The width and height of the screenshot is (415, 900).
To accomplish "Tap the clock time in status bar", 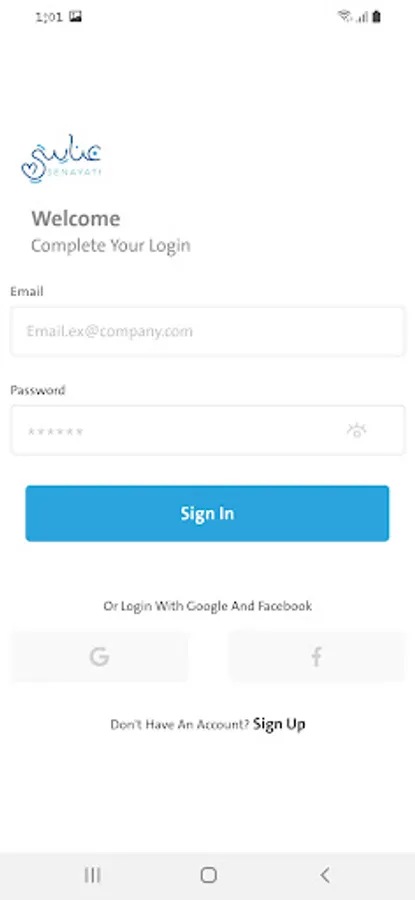I will (49, 17).
